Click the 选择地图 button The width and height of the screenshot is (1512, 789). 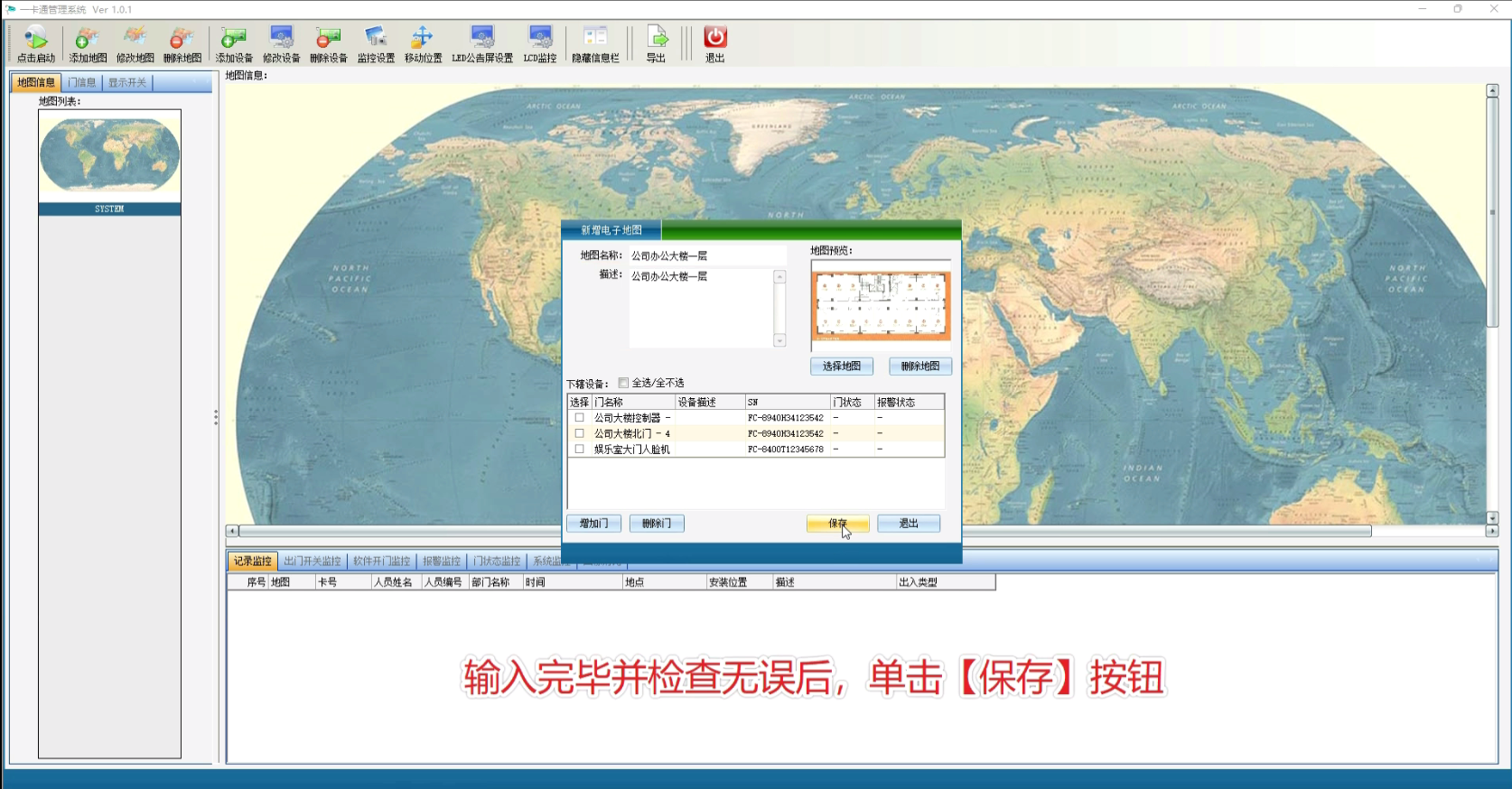[x=842, y=366]
